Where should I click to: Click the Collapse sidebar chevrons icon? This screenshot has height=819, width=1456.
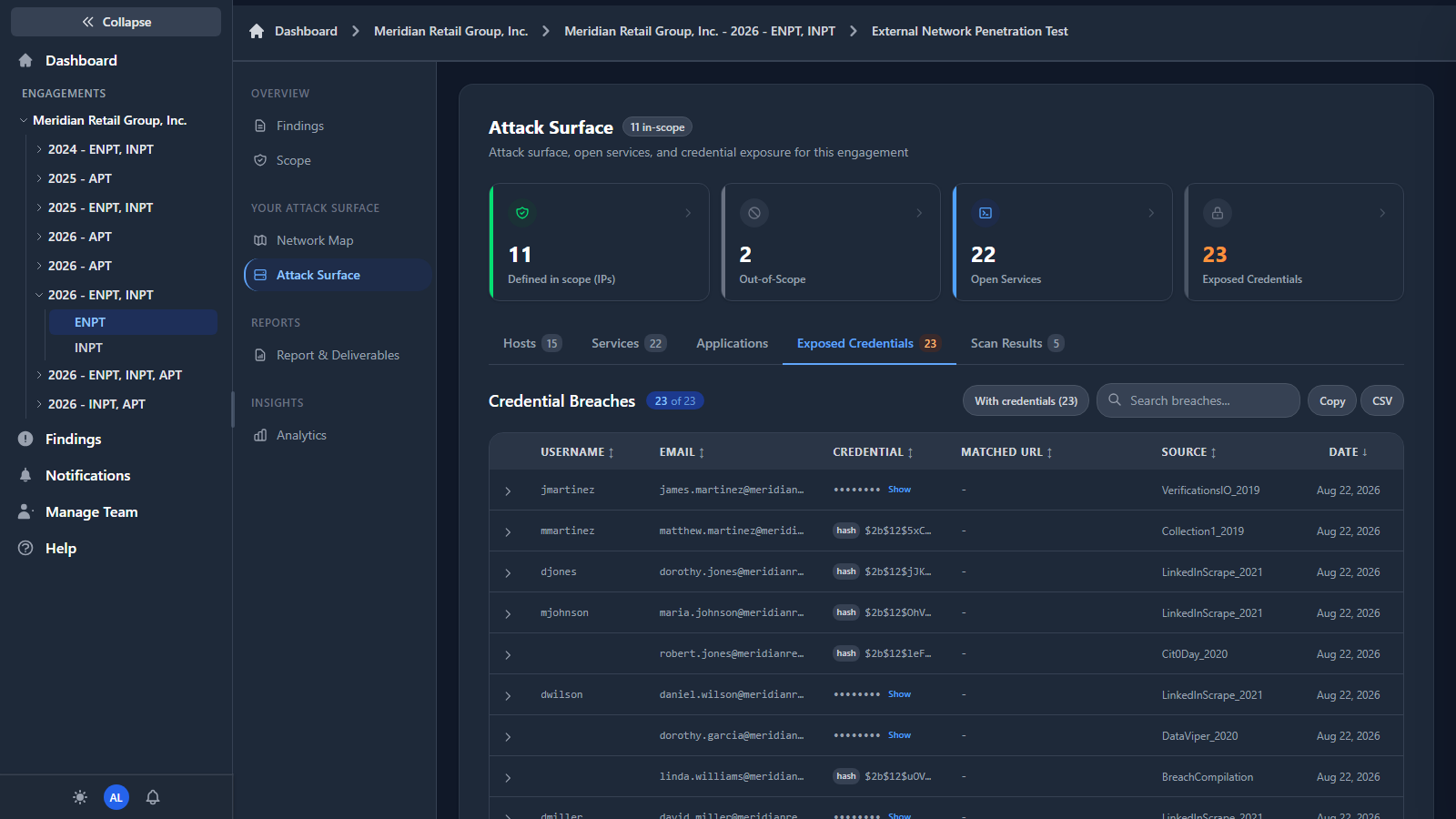(x=88, y=22)
